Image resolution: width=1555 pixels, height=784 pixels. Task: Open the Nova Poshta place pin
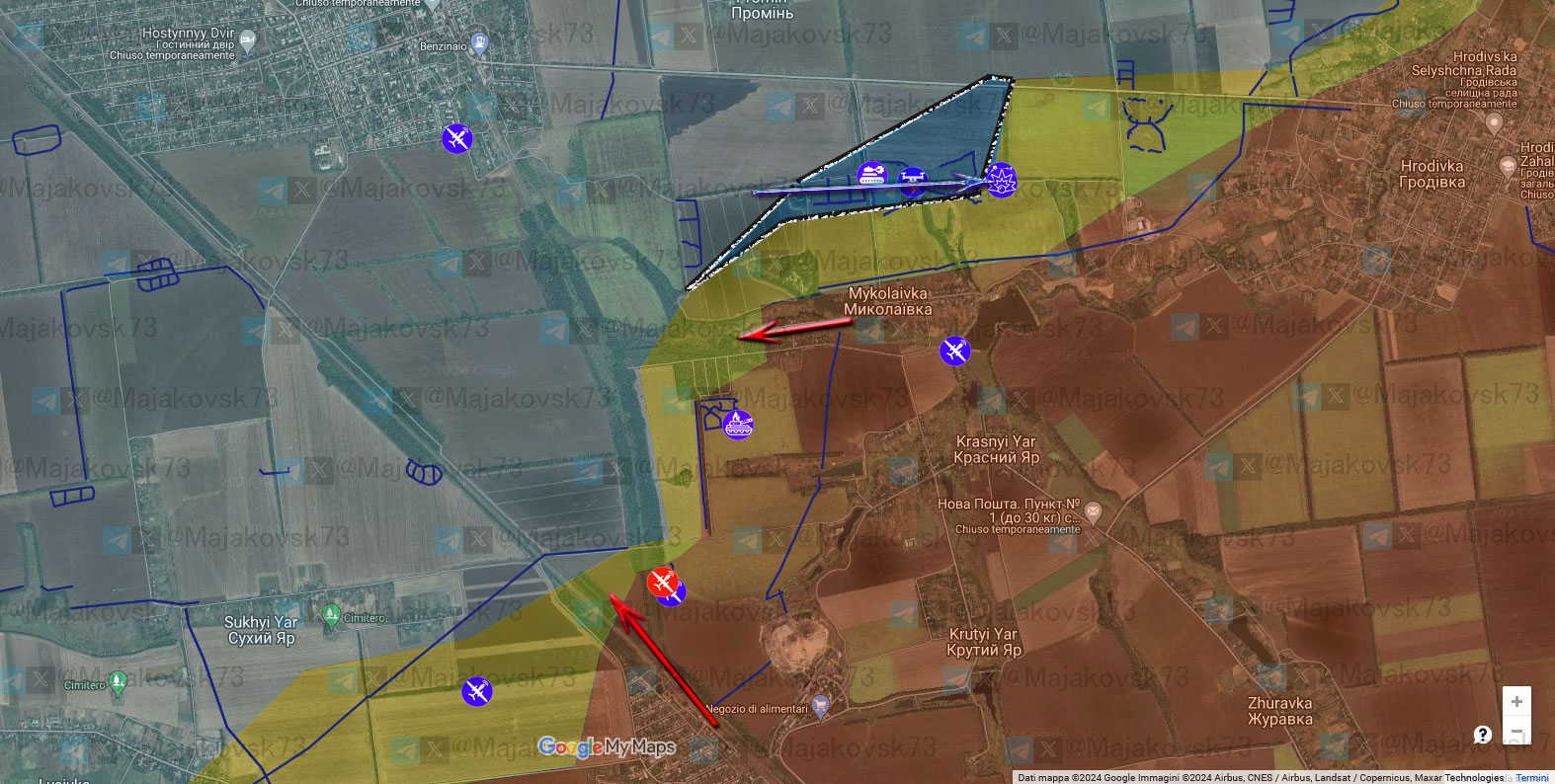(x=1092, y=510)
